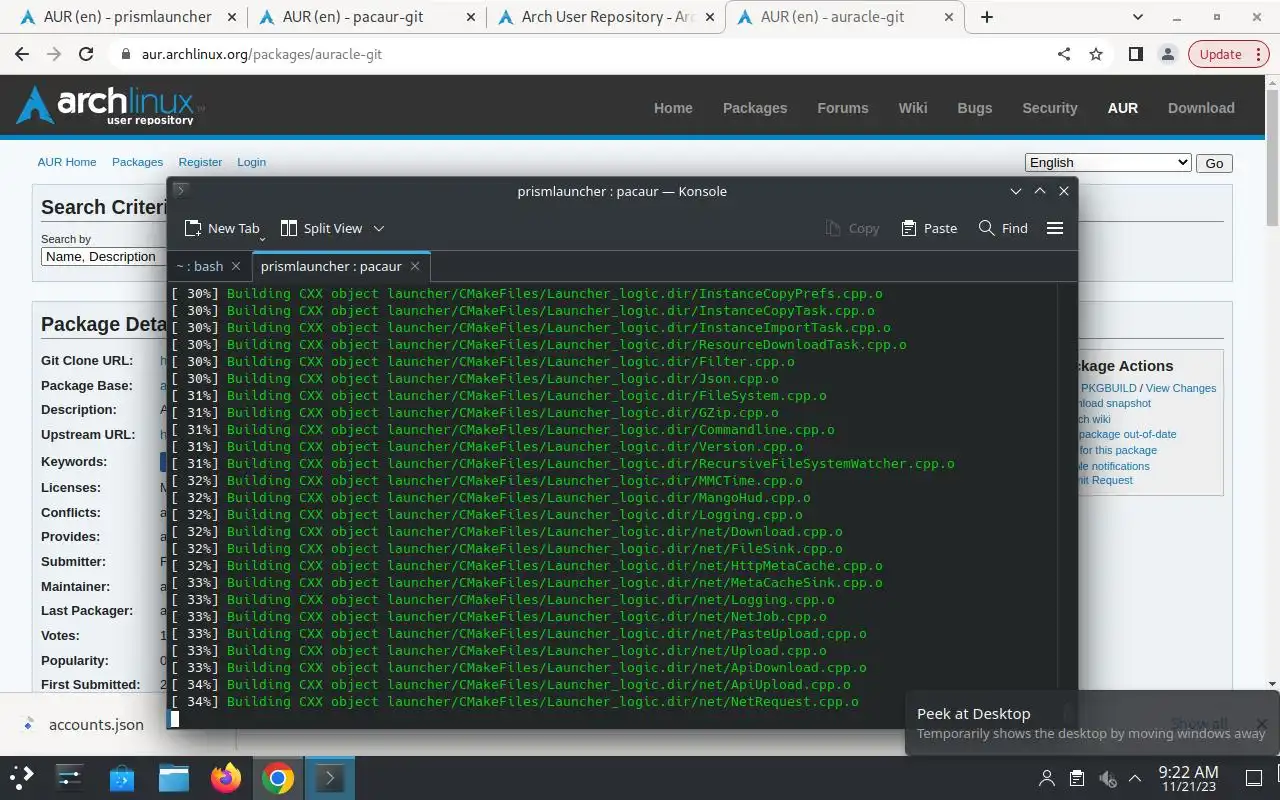The width and height of the screenshot is (1280, 800).
Task: Open the KDE application launcher
Action: 22,777
